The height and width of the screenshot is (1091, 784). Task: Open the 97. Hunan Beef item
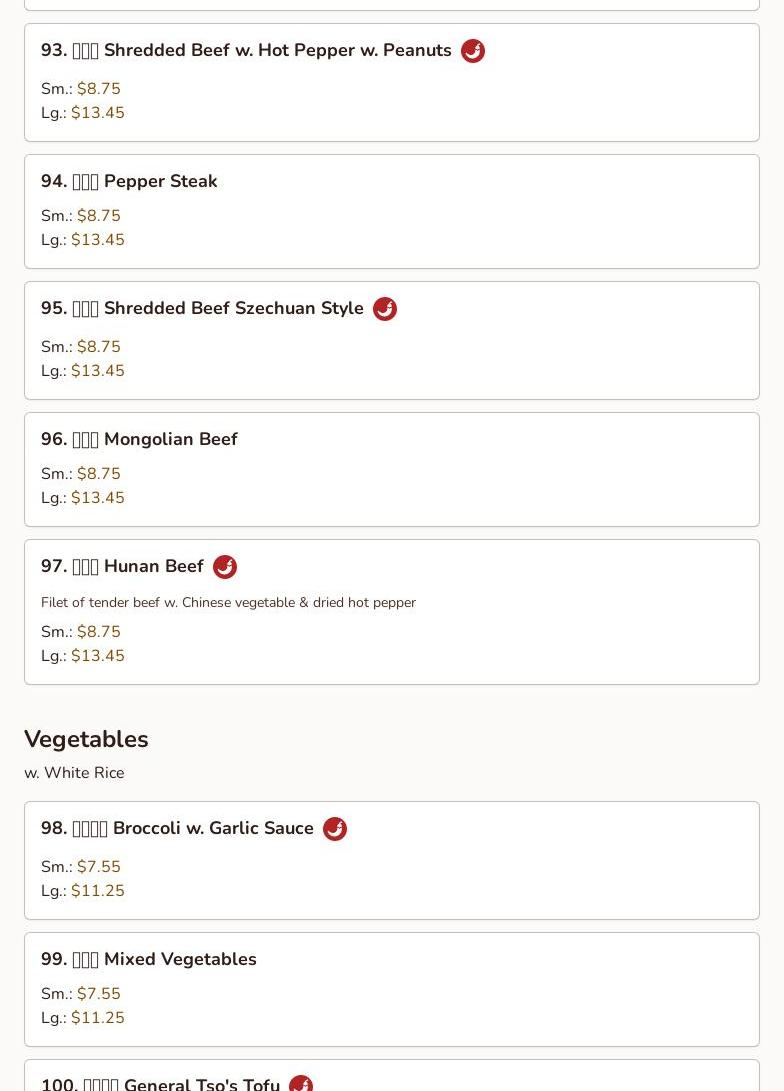pos(392,612)
